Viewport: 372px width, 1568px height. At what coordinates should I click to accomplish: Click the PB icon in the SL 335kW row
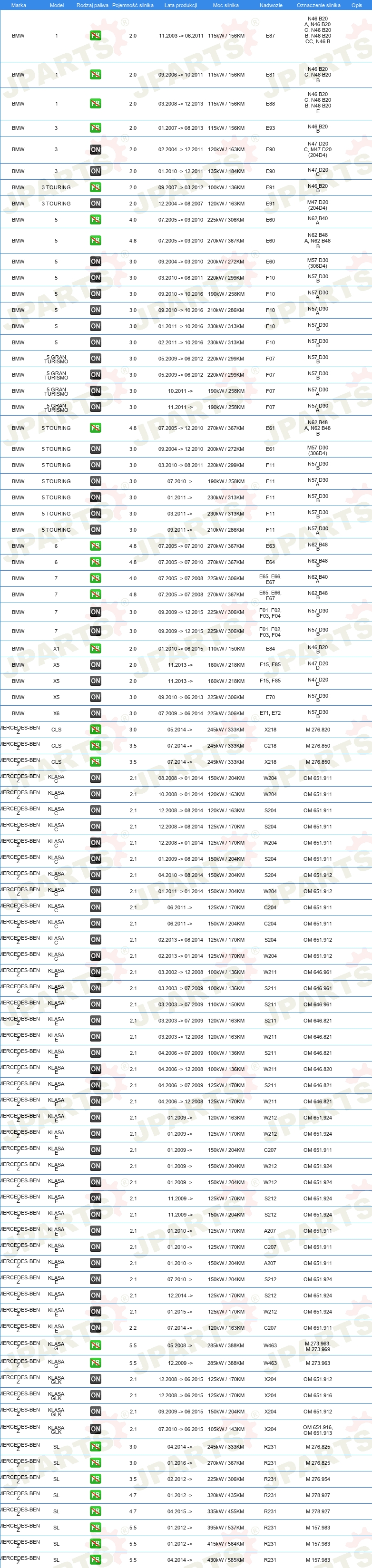click(x=96, y=1512)
